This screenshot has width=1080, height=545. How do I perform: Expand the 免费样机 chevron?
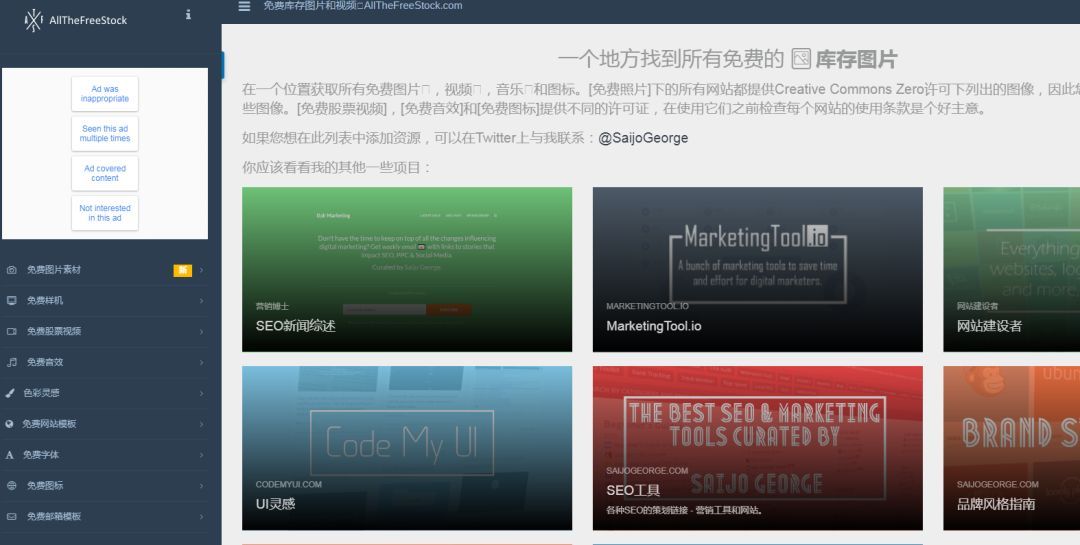pos(202,301)
